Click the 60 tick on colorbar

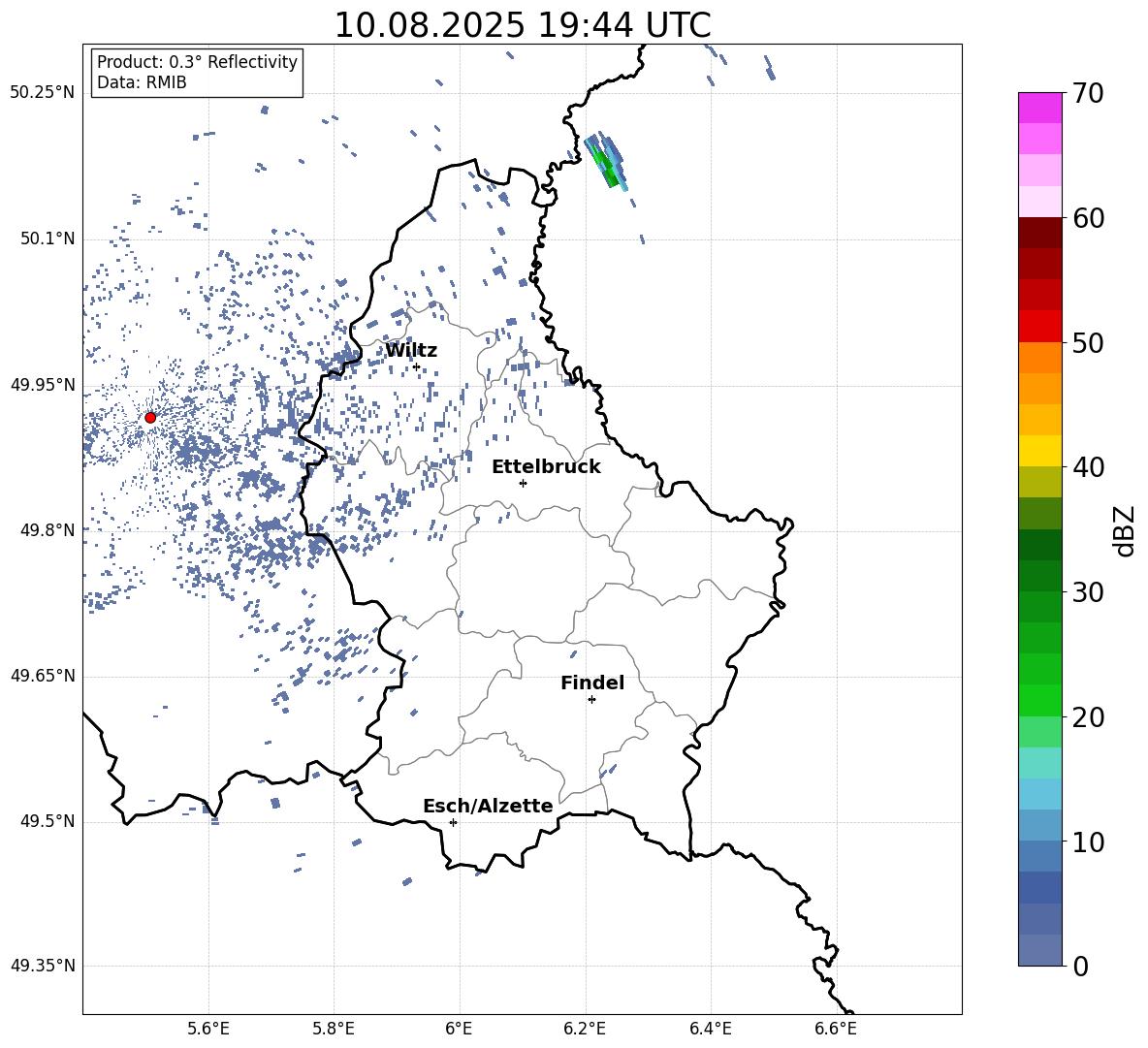pos(1088,218)
